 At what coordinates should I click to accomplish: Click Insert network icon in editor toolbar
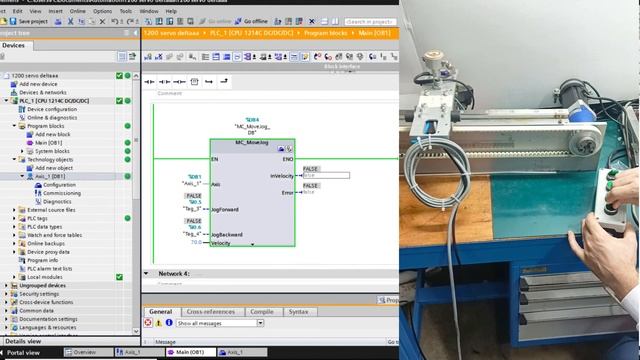tap(148, 57)
